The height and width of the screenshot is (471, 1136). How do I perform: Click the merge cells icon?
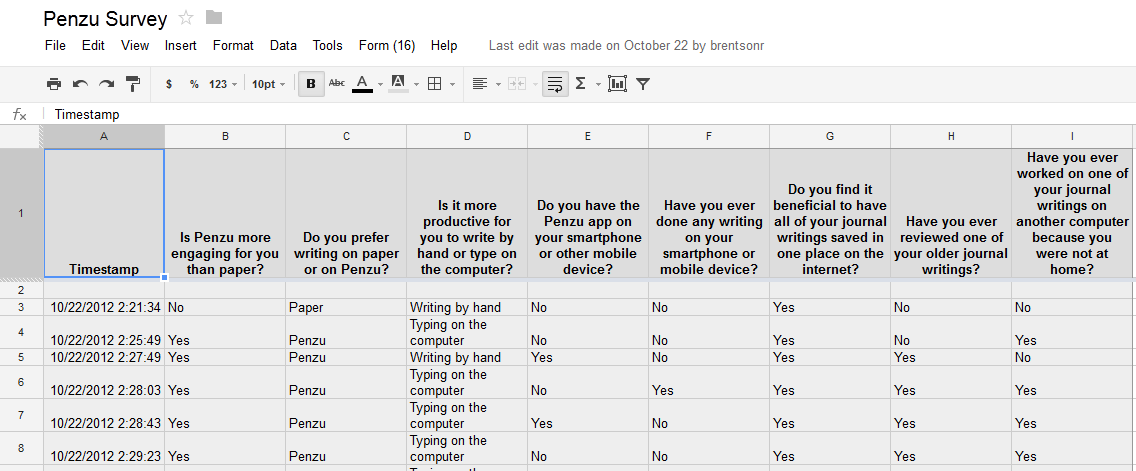[517, 84]
